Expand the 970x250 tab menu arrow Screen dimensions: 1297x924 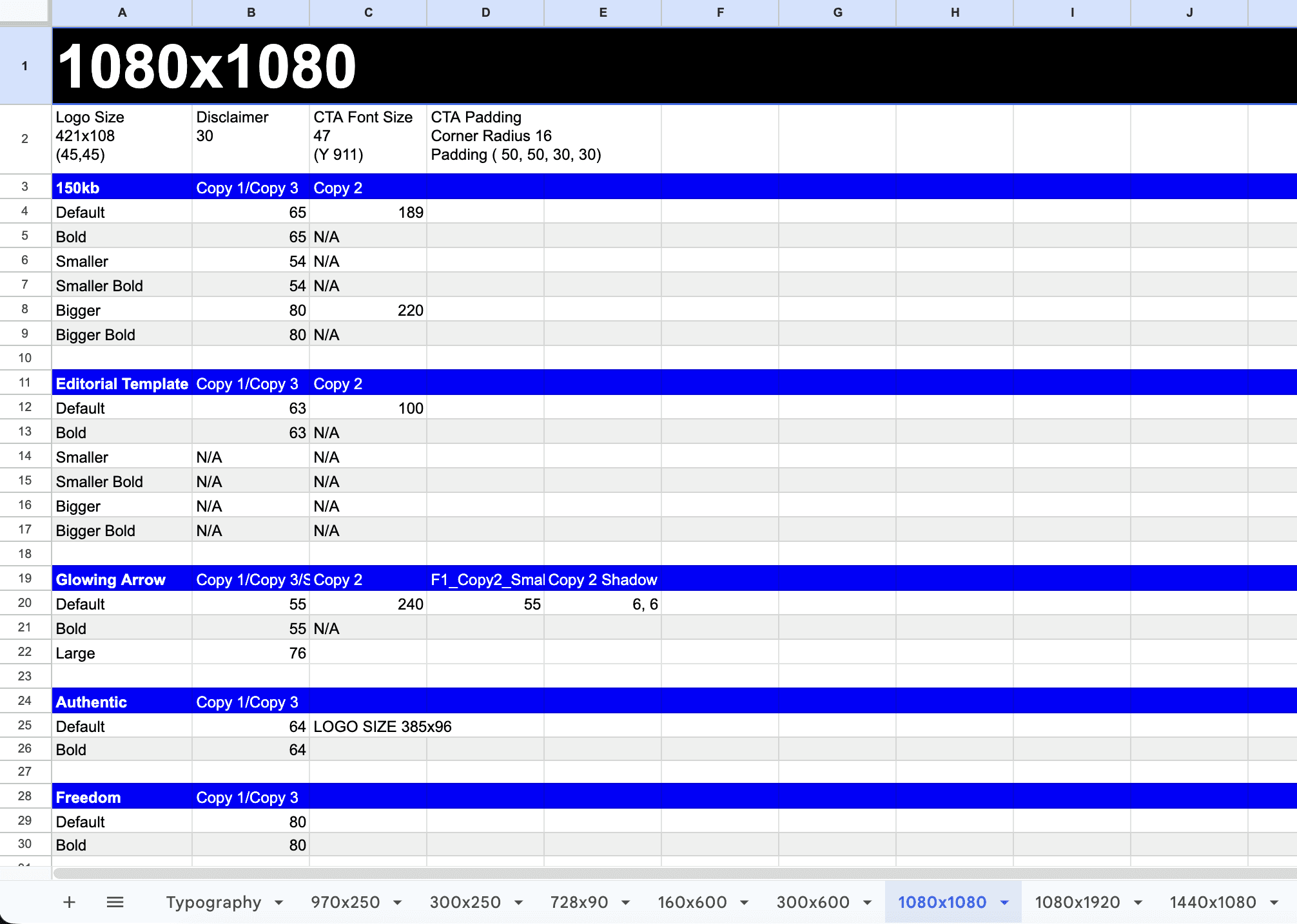[x=398, y=903]
